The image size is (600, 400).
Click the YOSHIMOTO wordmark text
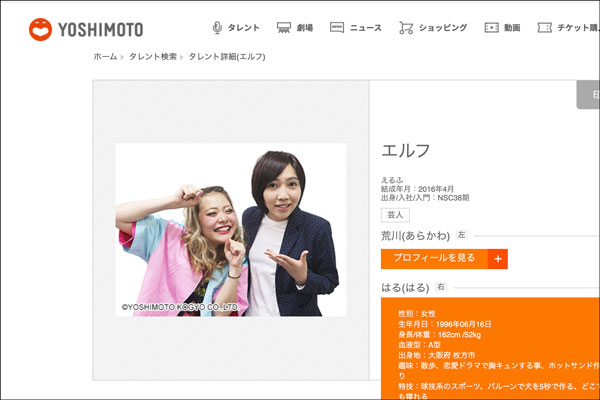coord(100,30)
